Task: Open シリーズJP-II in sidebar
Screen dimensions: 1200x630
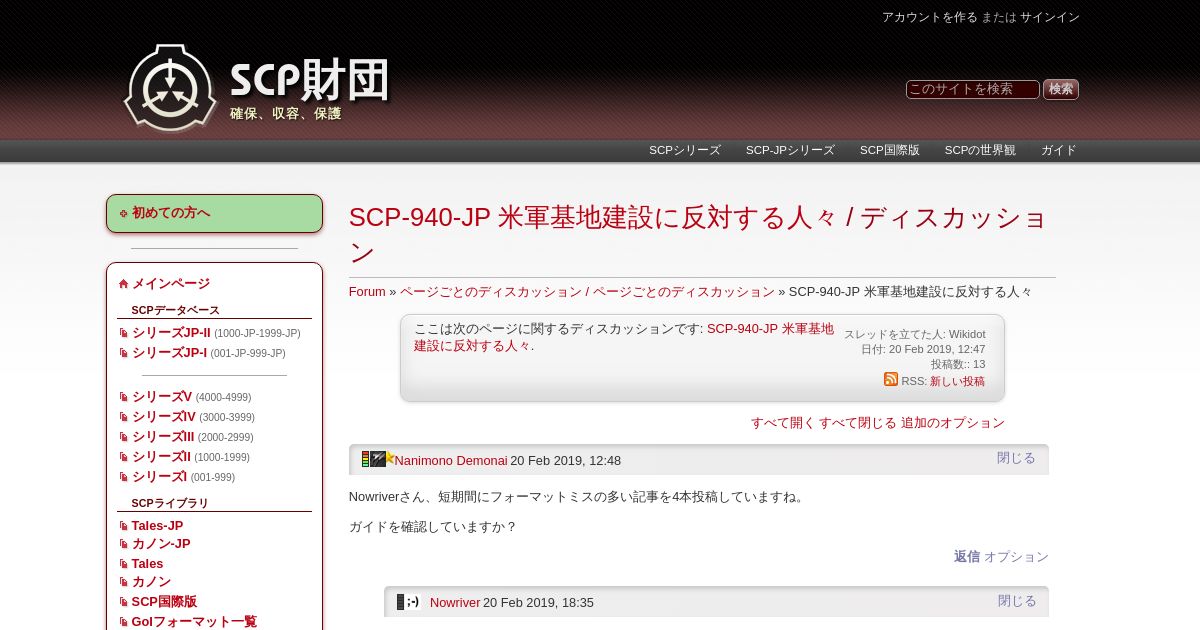Action: (171, 333)
